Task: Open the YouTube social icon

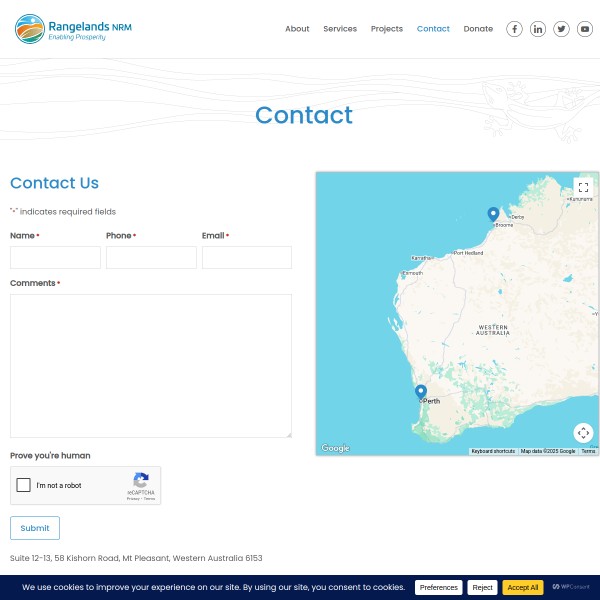Action: [x=585, y=29]
